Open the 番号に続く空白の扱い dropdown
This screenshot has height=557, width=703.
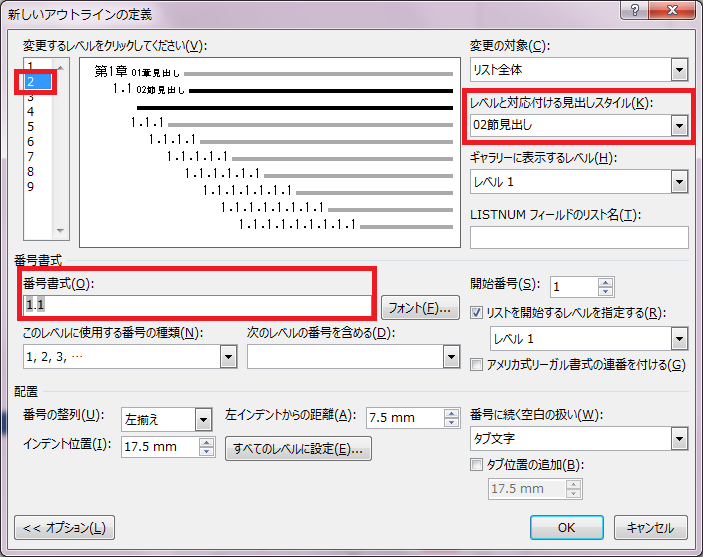pyautogui.click(x=679, y=439)
